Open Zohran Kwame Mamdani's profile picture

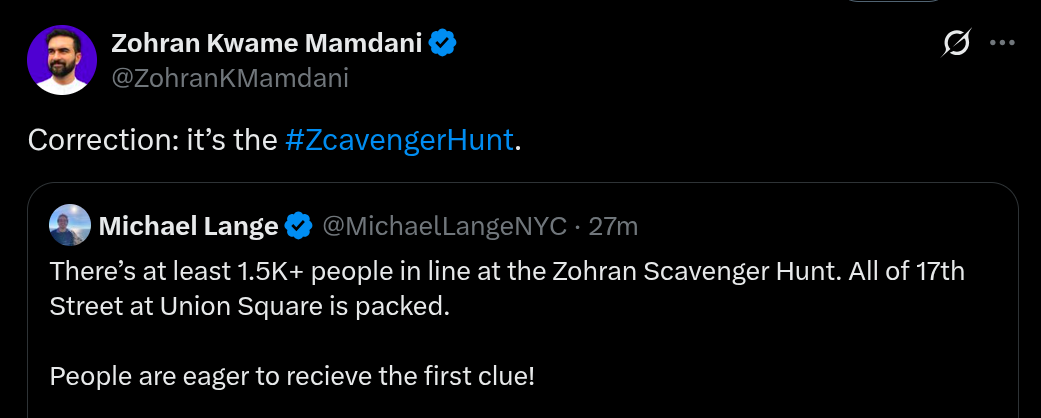[62, 60]
